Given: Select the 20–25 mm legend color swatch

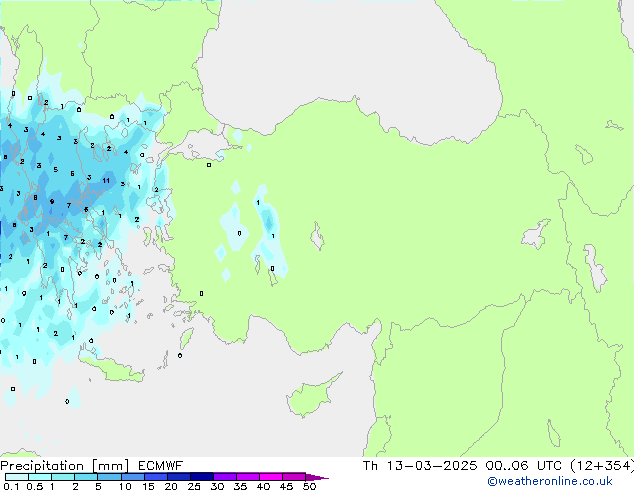Looking at the screenshot, I should (178, 477).
